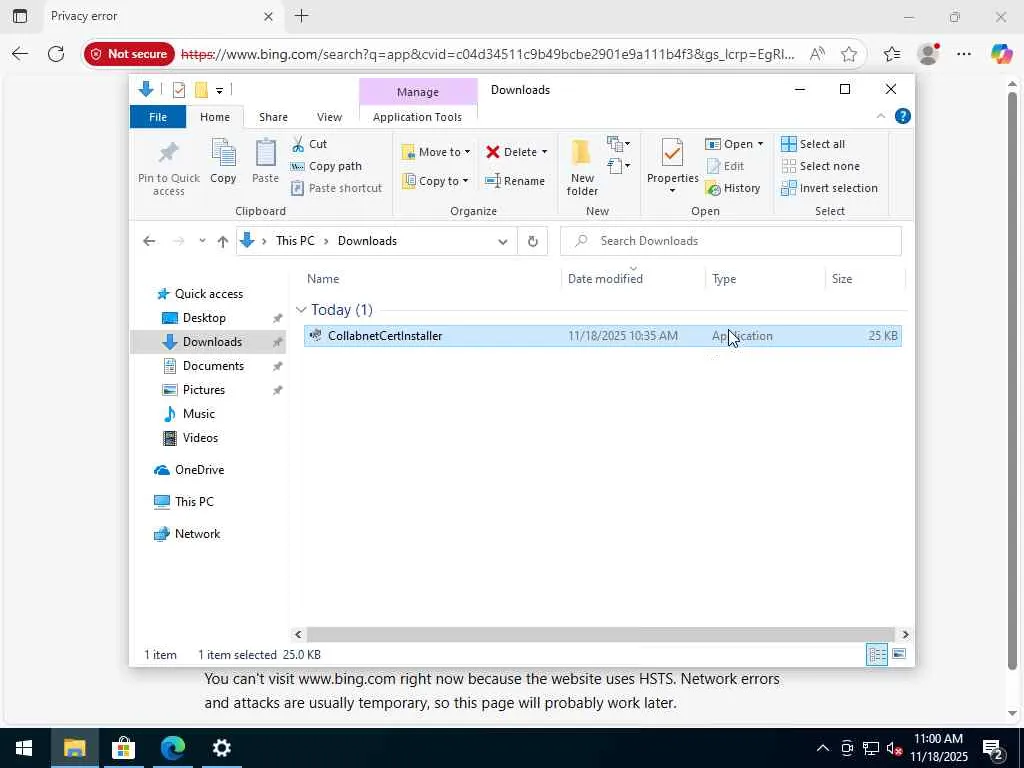Open Music folder in navigation pane
Image resolution: width=1024 pixels, height=768 pixels.
click(199, 414)
